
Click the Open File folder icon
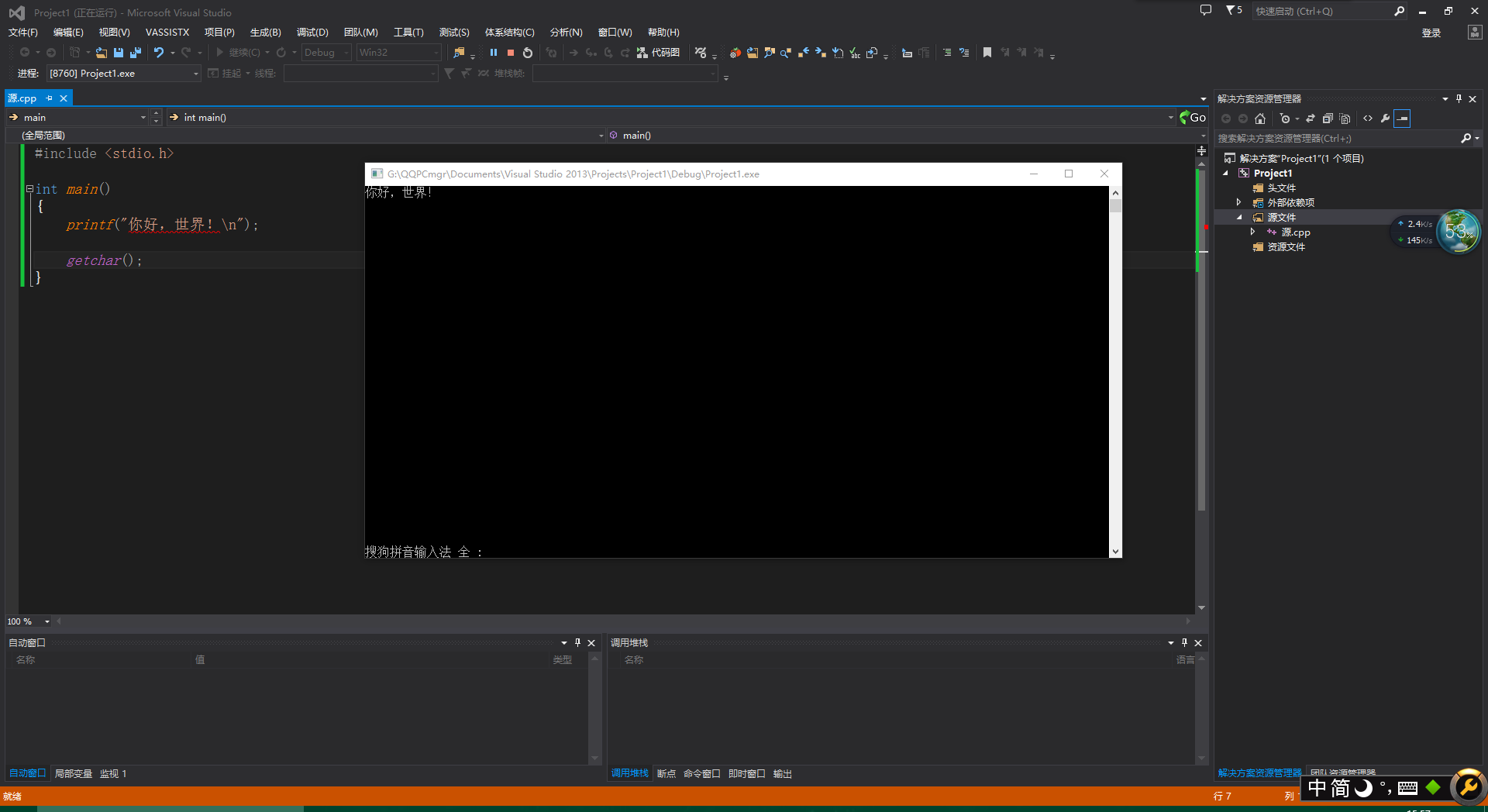click(102, 53)
